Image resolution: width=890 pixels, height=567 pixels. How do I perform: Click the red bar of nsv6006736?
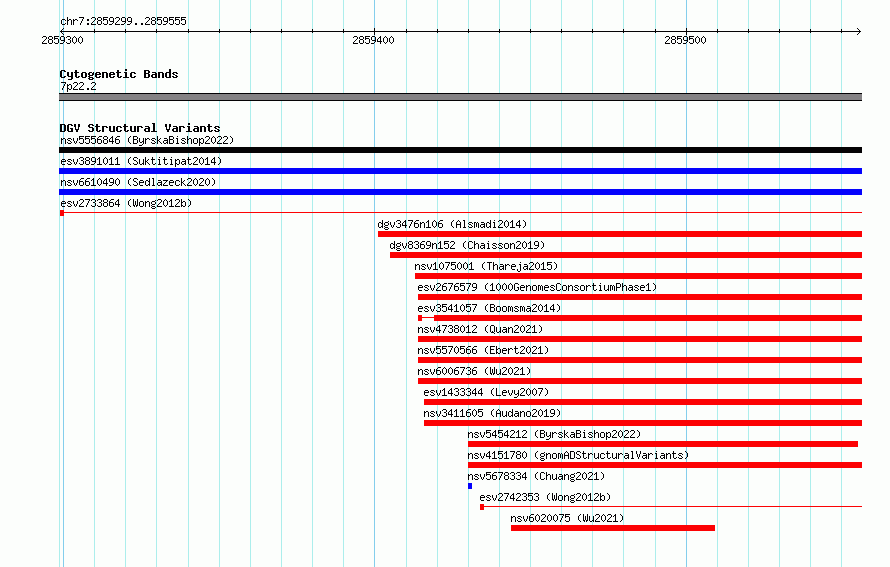point(640,381)
